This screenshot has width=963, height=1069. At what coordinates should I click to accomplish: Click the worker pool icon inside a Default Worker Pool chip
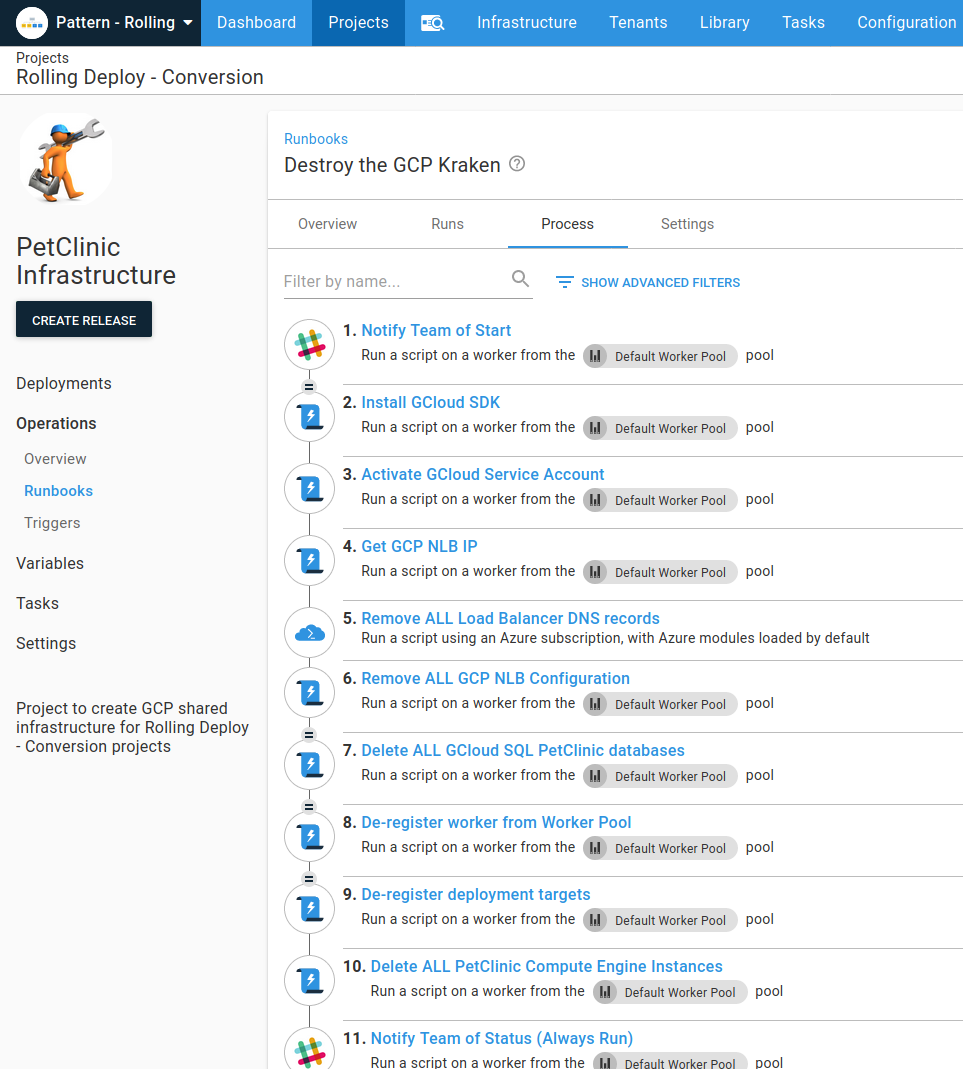tap(594, 356)
